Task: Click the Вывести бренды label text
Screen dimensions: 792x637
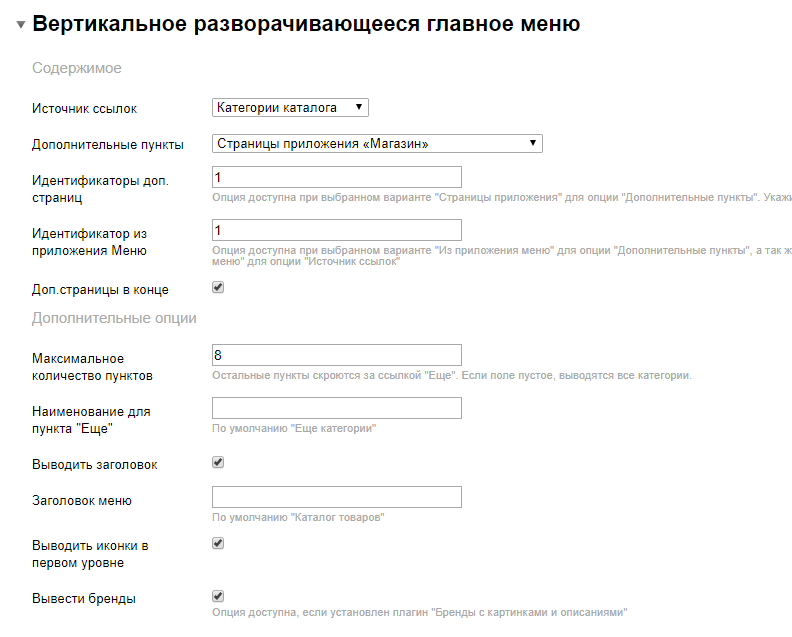Action: pyautogui.click(x=84, y=599)
